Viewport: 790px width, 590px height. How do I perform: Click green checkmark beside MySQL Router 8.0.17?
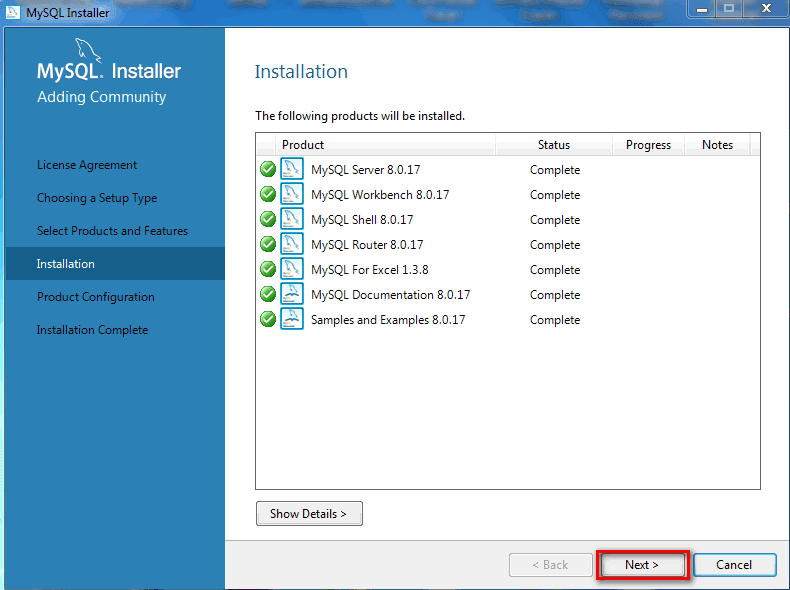268,244
